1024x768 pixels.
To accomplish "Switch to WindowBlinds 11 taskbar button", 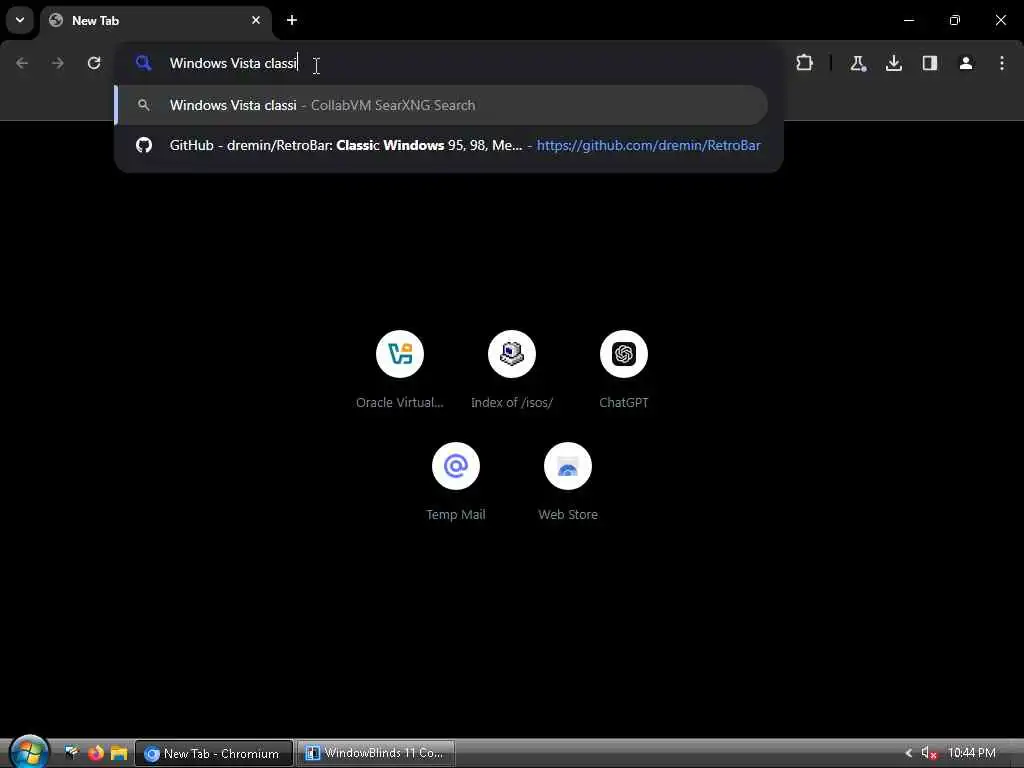I will point(376,753).
